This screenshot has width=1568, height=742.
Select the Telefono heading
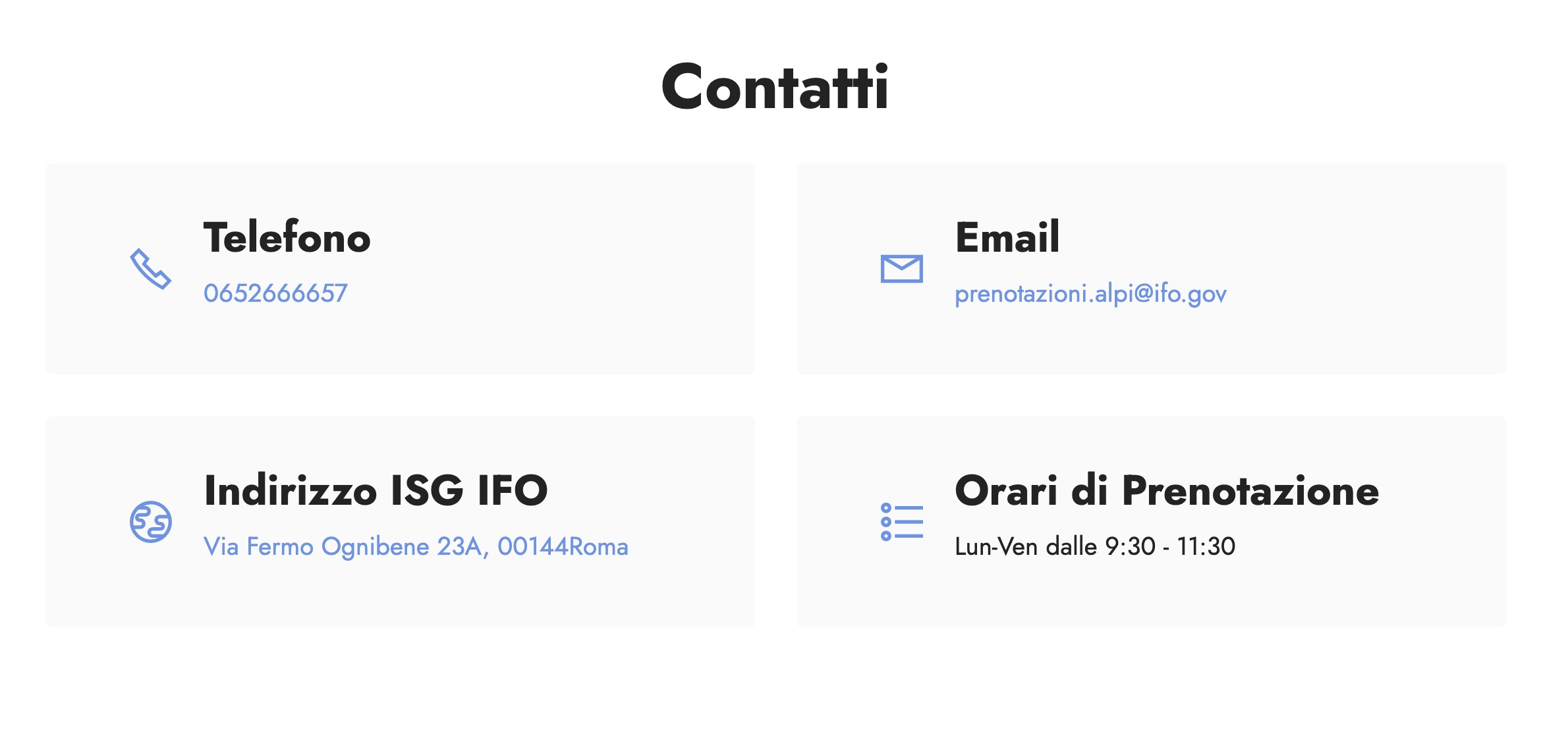tap(287, 237)
